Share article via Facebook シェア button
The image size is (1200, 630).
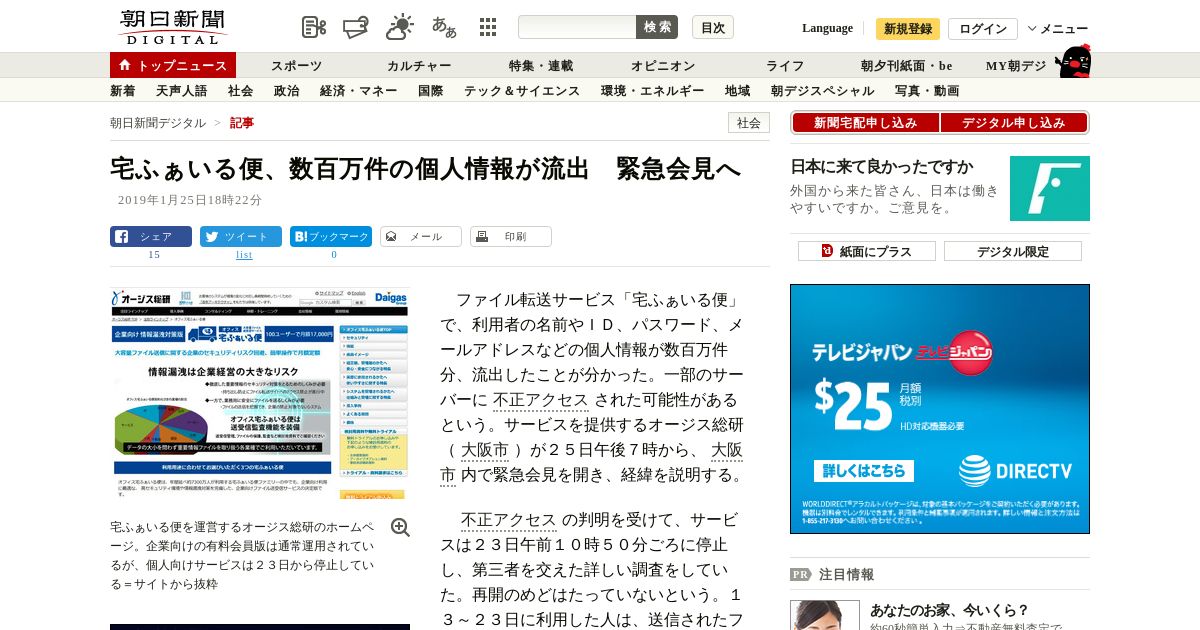click(x=151, y=237)
